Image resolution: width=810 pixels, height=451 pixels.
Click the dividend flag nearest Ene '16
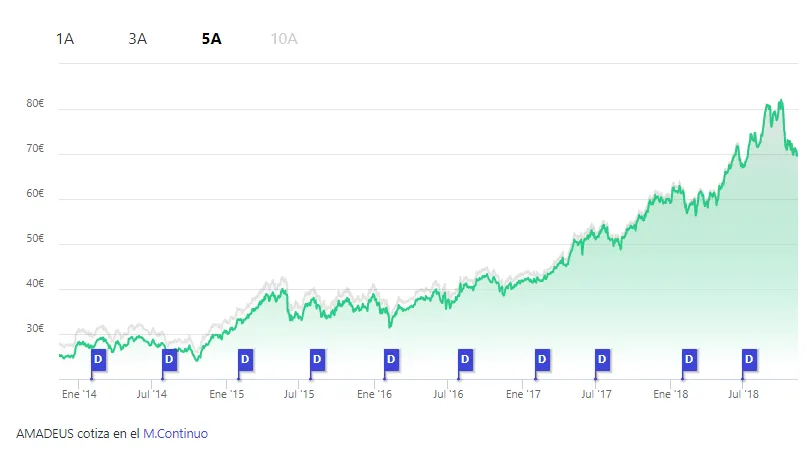point(391,358)
